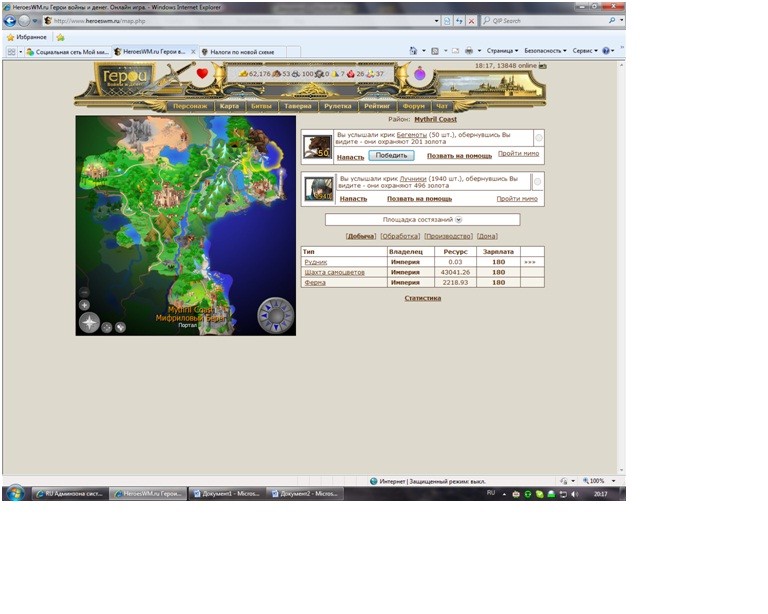The width and height of the screenshot is (768, 614).
Task: Click Позвать на помощь for Лучники
Action: (x=419, y=199)
